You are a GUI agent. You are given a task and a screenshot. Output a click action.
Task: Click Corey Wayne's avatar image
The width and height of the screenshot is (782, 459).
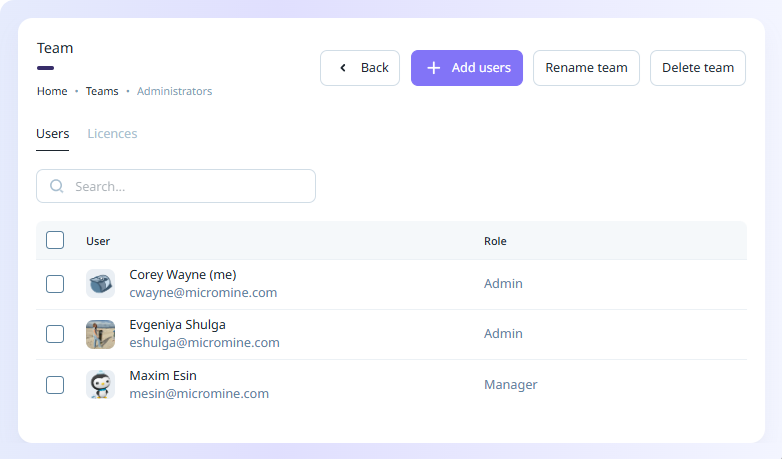coord(100,283)
